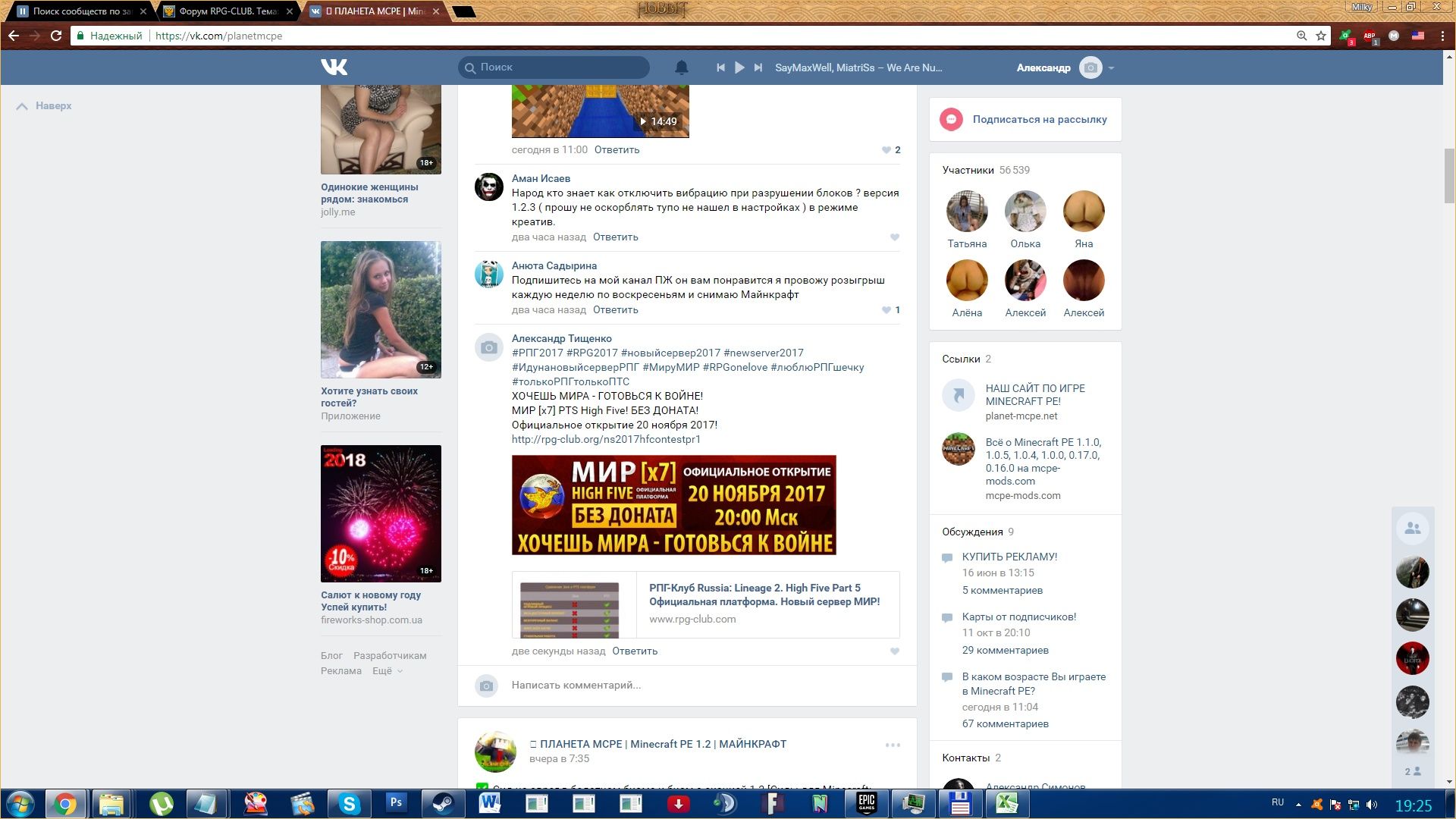Open the Александр profile dropdown menu
Image resolution: width=1456 pixels, height=819 pixels.
pyautogui.click(x=1065, y=67)
